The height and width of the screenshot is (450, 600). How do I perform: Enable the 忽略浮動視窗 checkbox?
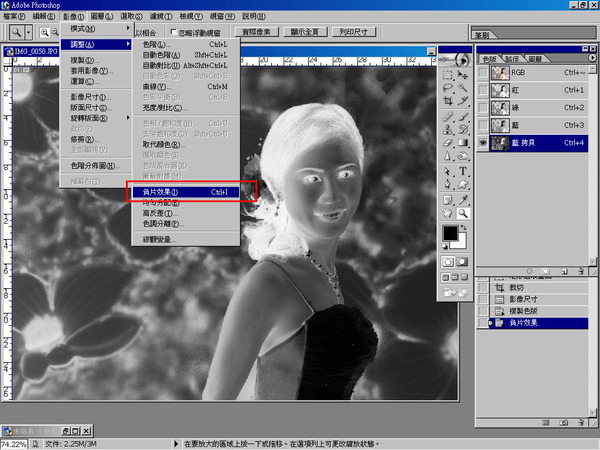[x=174, y=33]
